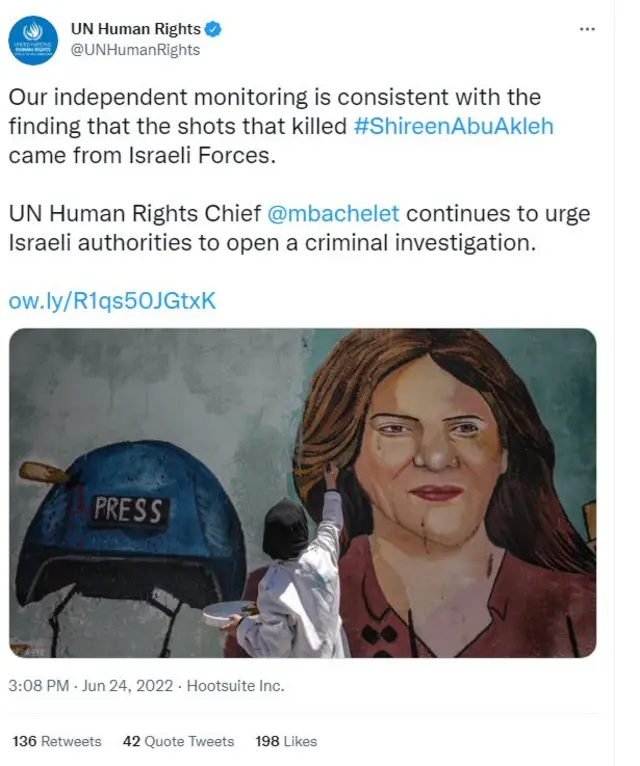Viewport: 640px width, 766px height.
Task: Click the @UNHumanRights handle
Action: pos(135,50)
